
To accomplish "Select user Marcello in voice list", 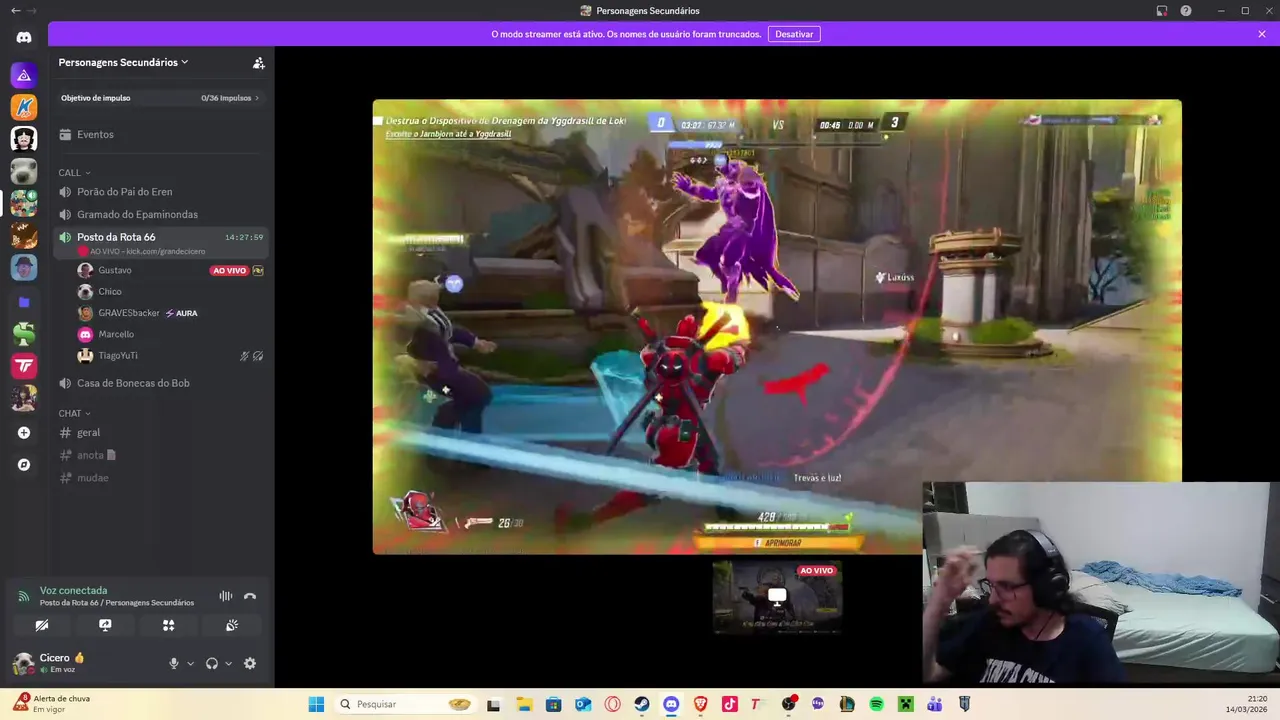I will 115,334.
